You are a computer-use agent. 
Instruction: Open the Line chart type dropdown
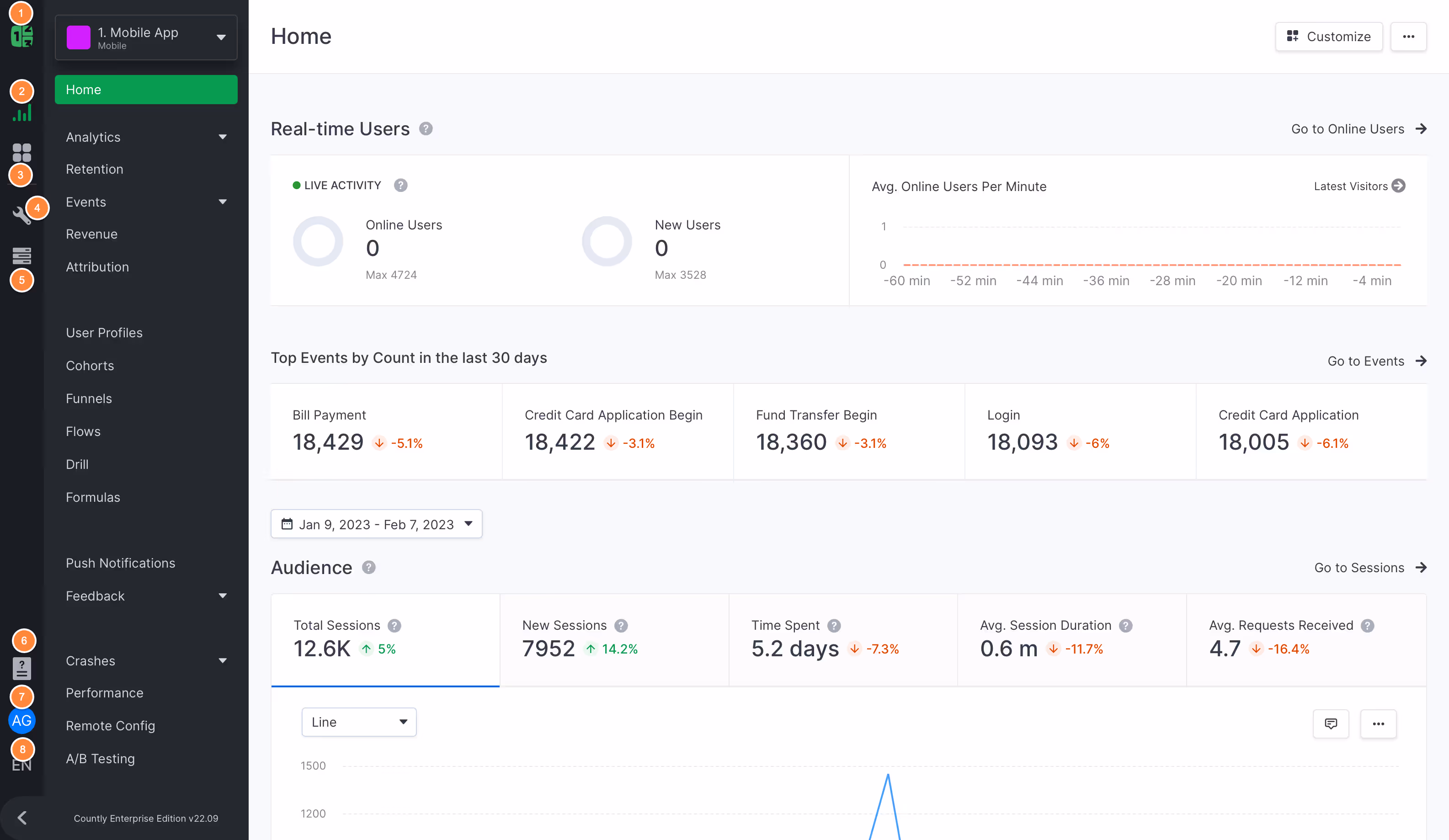point(359,722)
